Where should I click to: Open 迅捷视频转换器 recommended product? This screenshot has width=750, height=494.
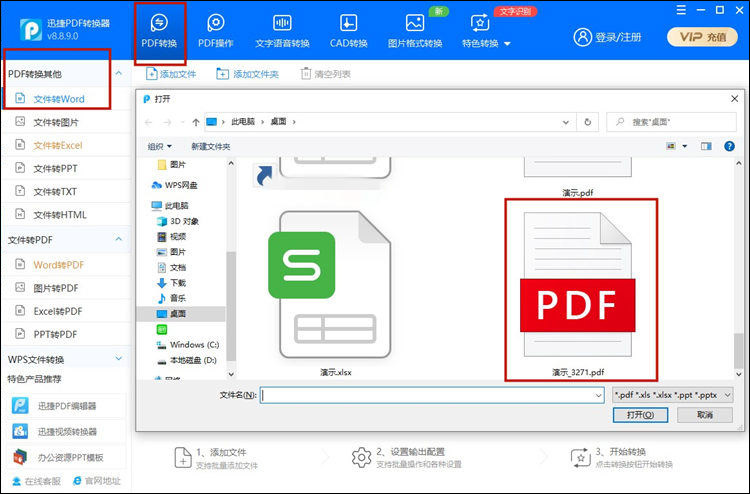(x=66, y=431)
